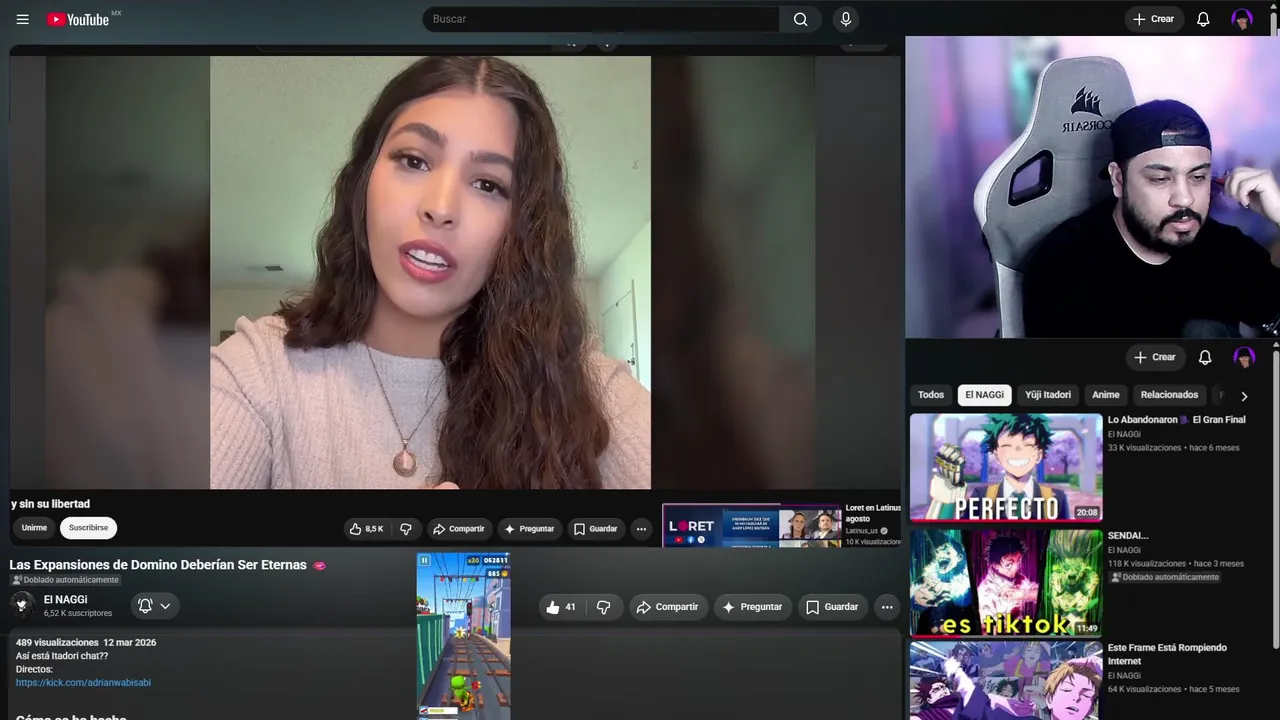Open the account avatar menu in top header
The height and width of the screenshot is (720, 1280).
(1242, 19)
